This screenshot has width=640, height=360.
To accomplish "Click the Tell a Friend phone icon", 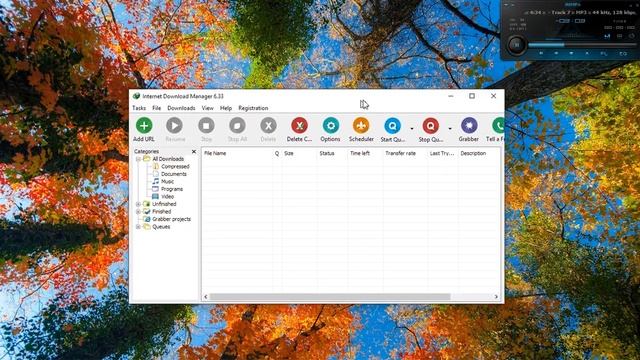I will click(x=498, y=126).
